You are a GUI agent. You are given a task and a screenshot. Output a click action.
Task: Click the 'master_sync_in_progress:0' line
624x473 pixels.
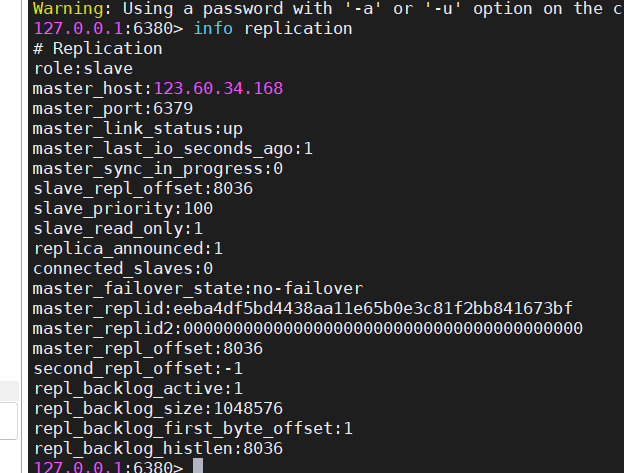tap(158, 169)
